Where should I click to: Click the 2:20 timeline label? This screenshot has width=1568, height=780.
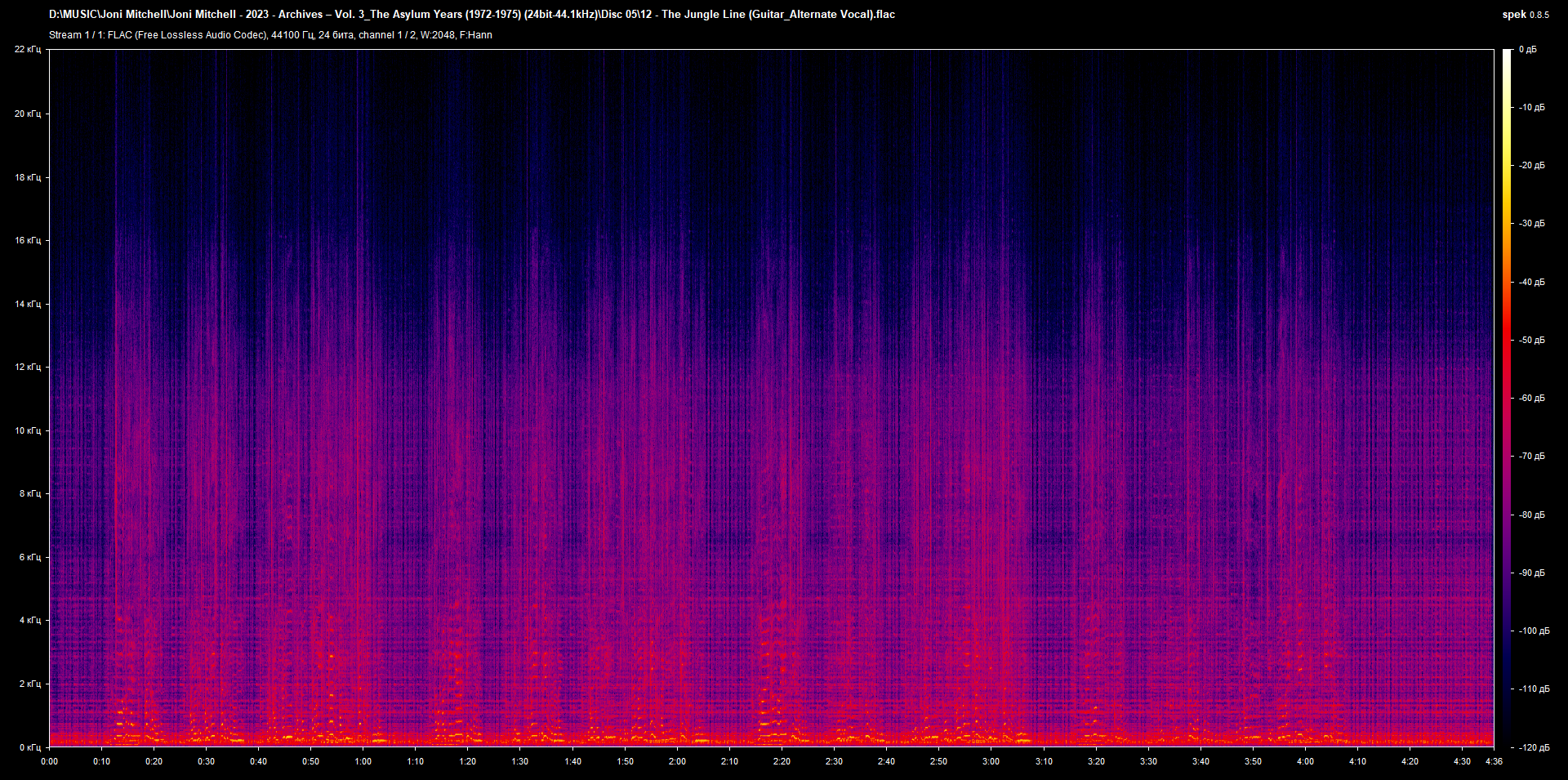[x=782, y=760]
